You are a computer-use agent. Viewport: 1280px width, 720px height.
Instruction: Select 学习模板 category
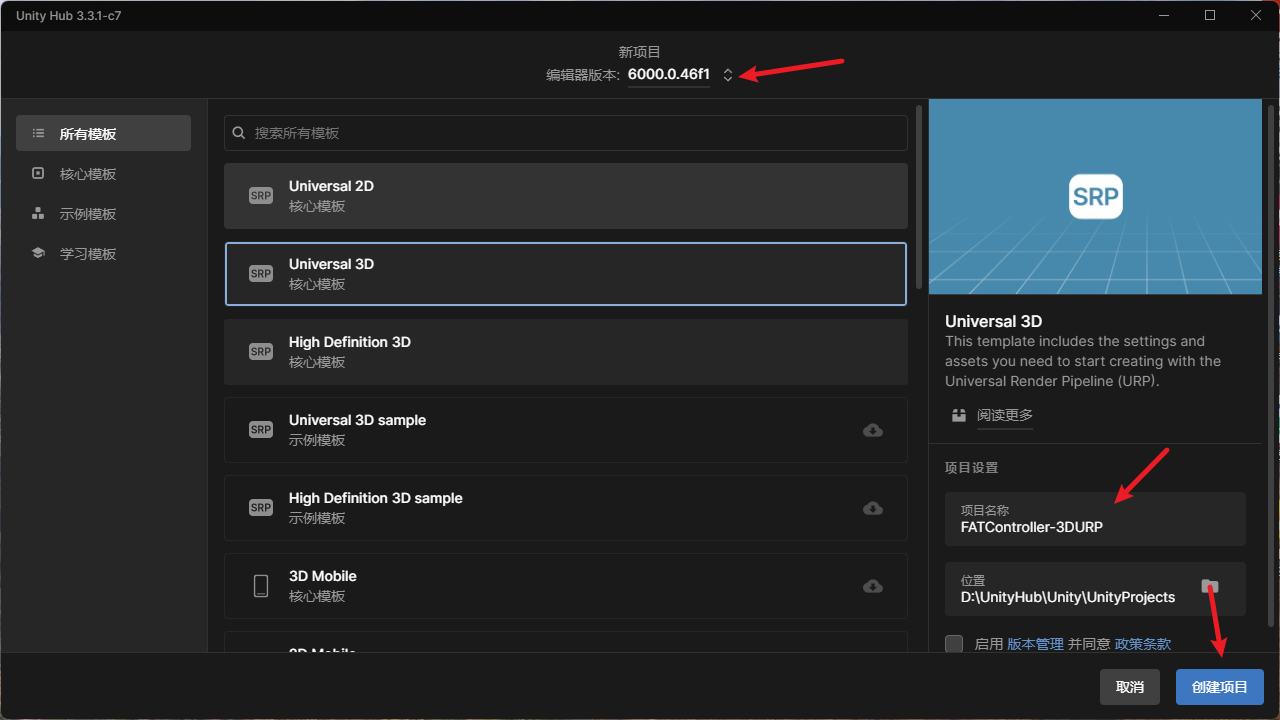pyautogui.click(x=103, y=253)
